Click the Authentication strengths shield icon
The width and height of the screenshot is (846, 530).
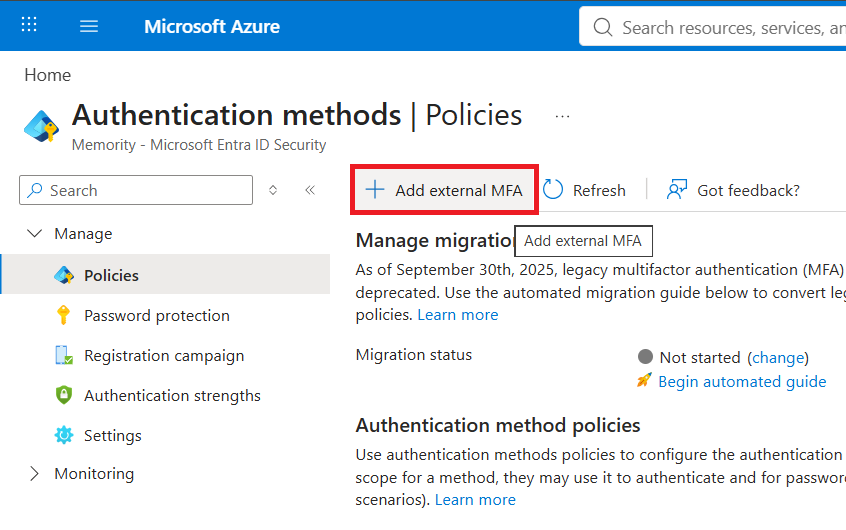(x=64, y=395)
